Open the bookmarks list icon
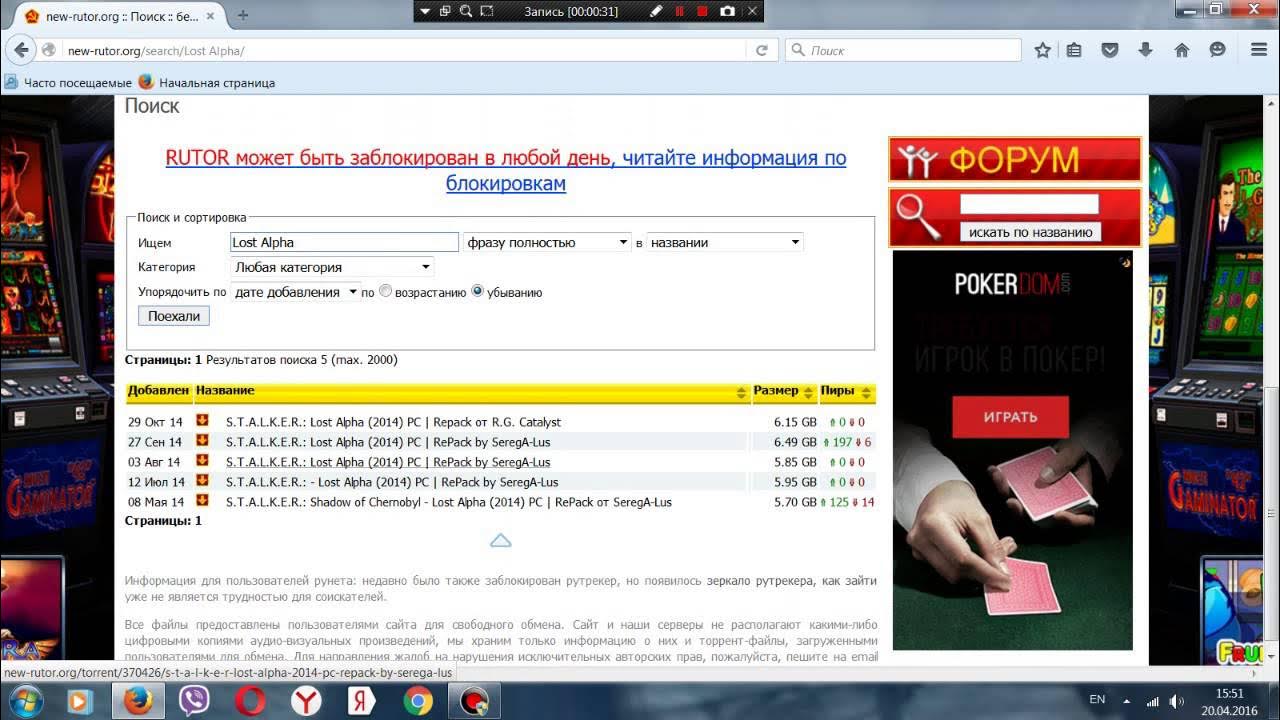 [1074, 50]
